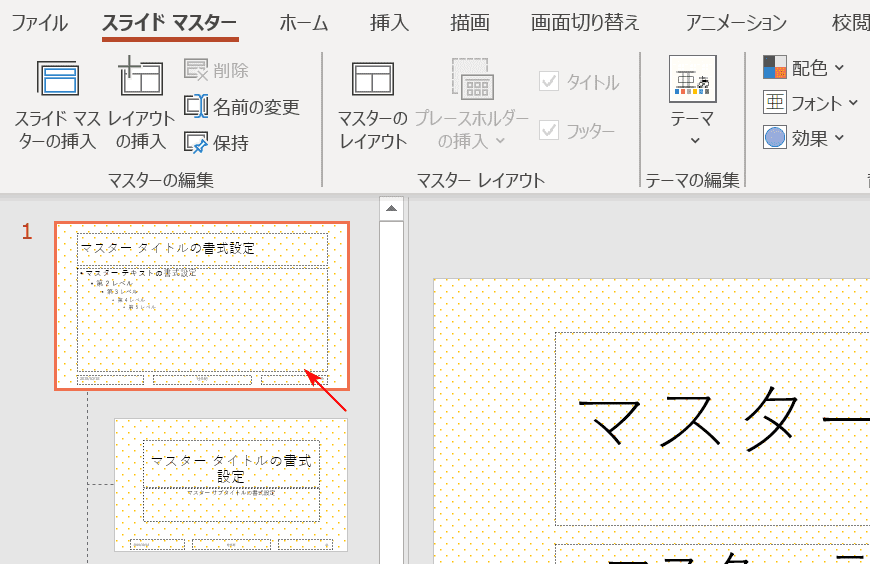
Task: Switch to the 画面切り替え tab
Action: pyautogui.click(x=585, y=23)
